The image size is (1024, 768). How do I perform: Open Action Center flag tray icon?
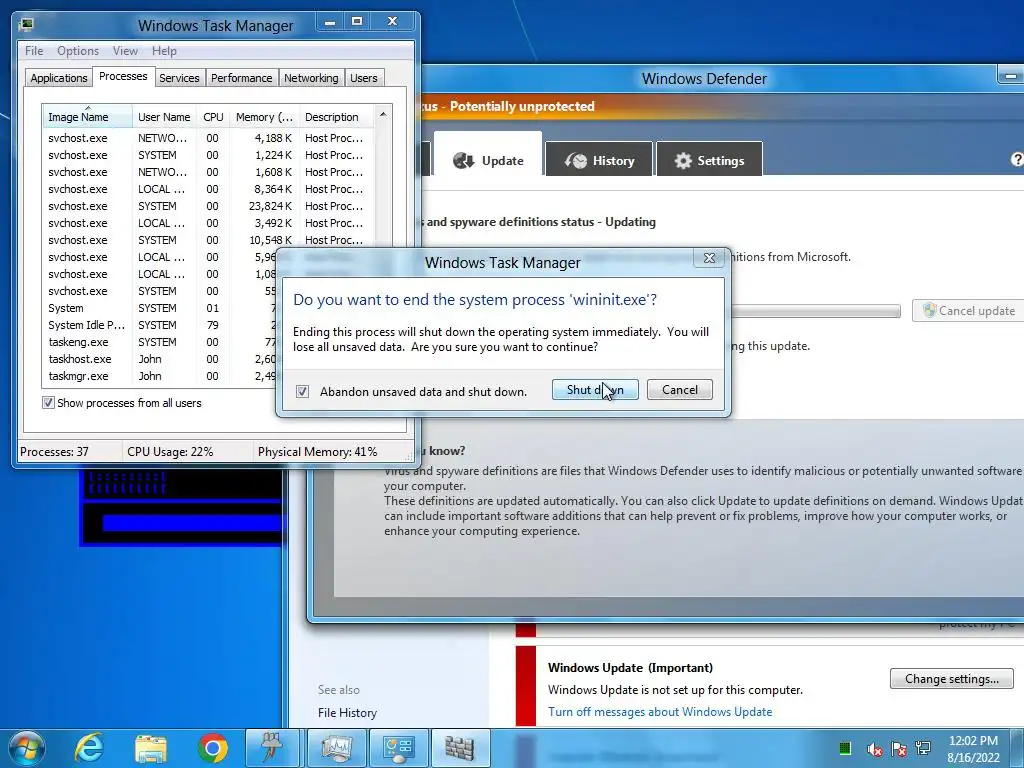click(x=899, y=749)
